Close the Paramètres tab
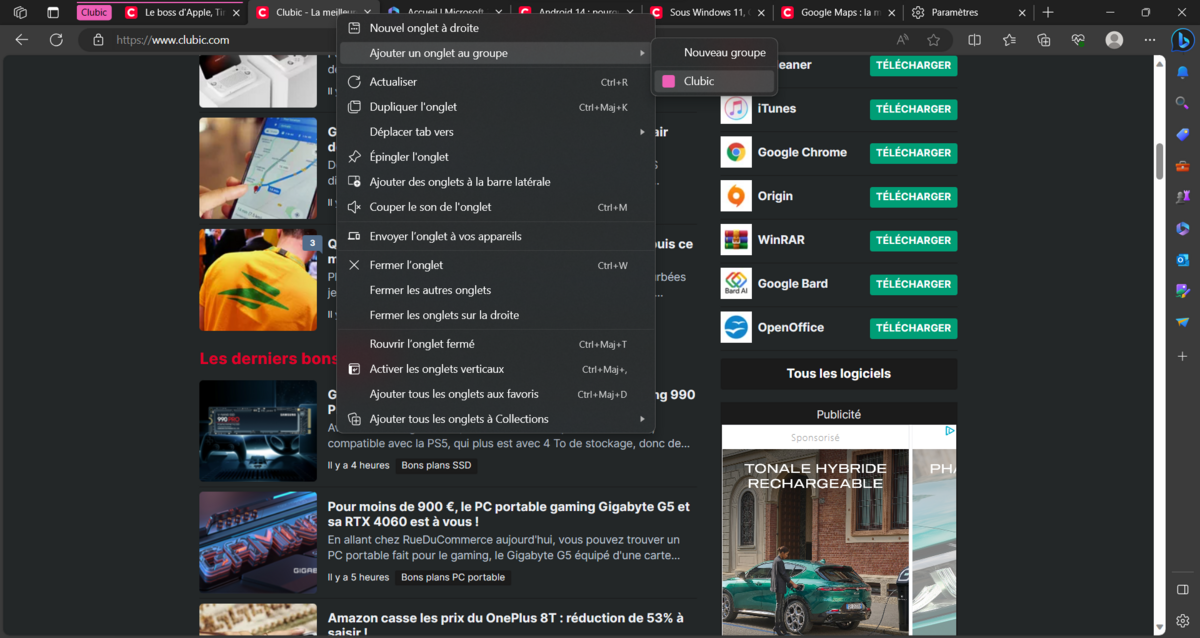 point(1021,13)
